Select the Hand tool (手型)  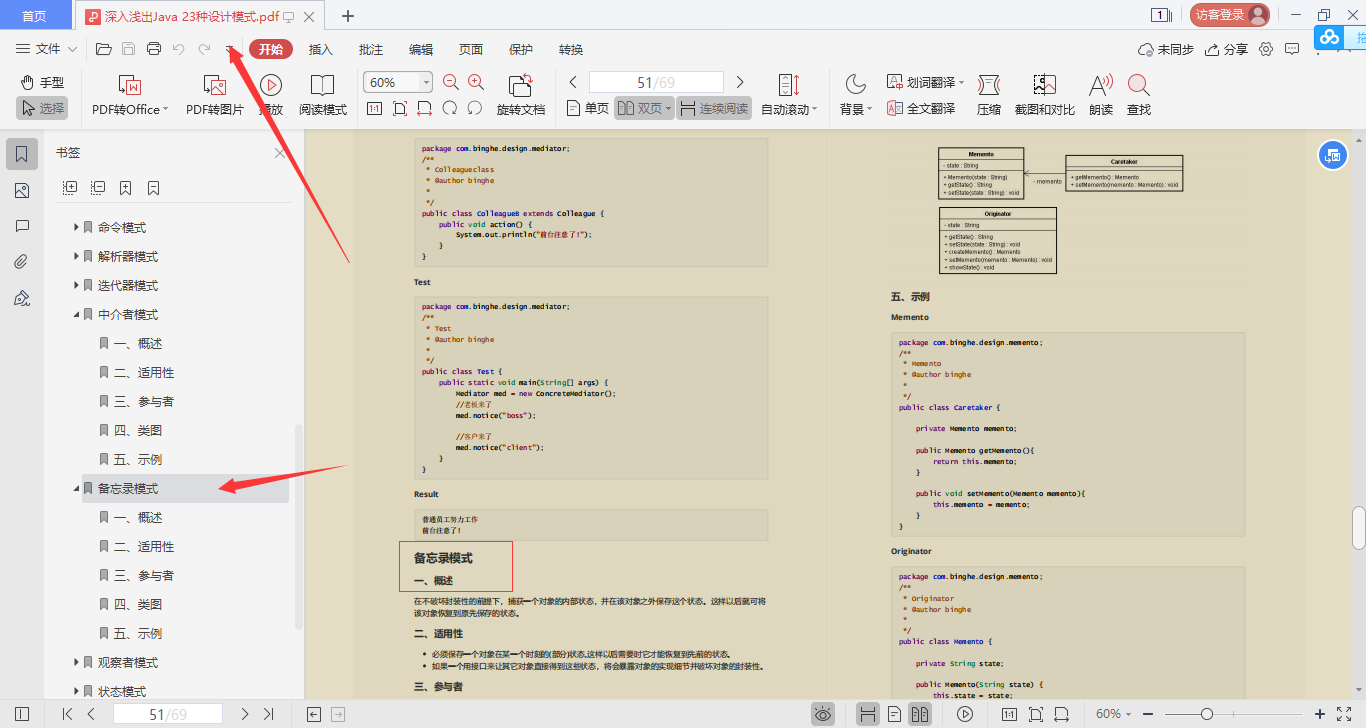41,82
